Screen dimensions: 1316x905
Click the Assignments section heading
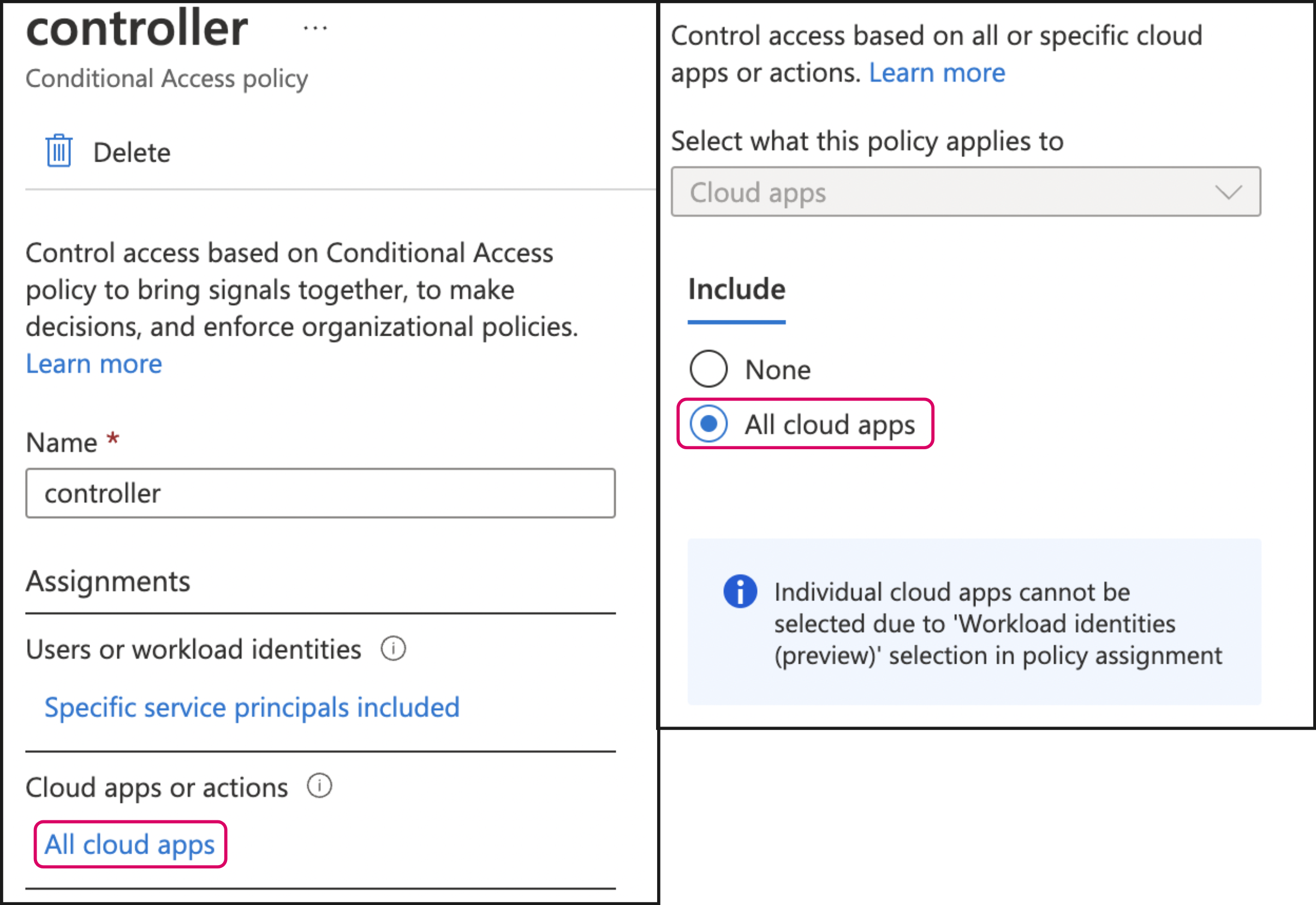coord(108,581)
